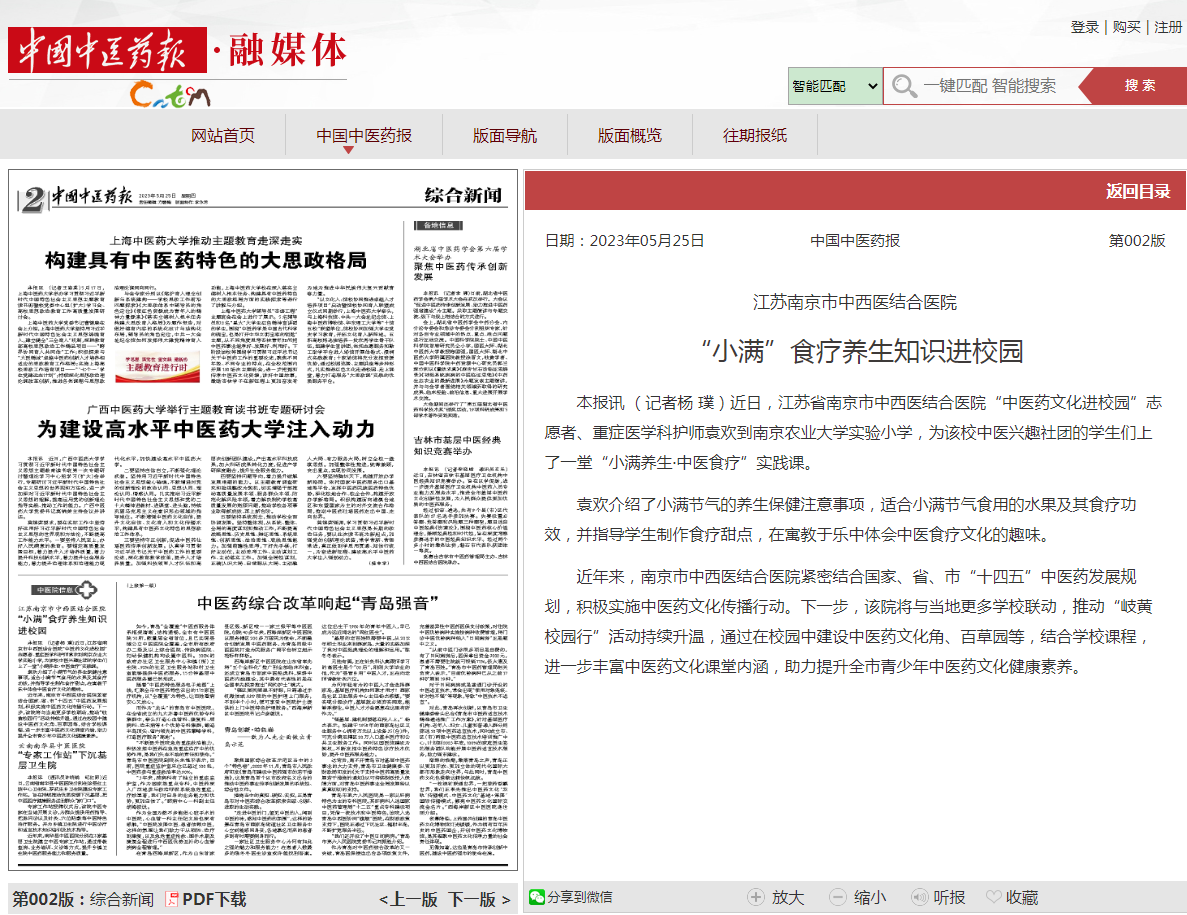Click the 收藏 heart icon
This screenshot has width=1187, height=915.
[993, 897]
